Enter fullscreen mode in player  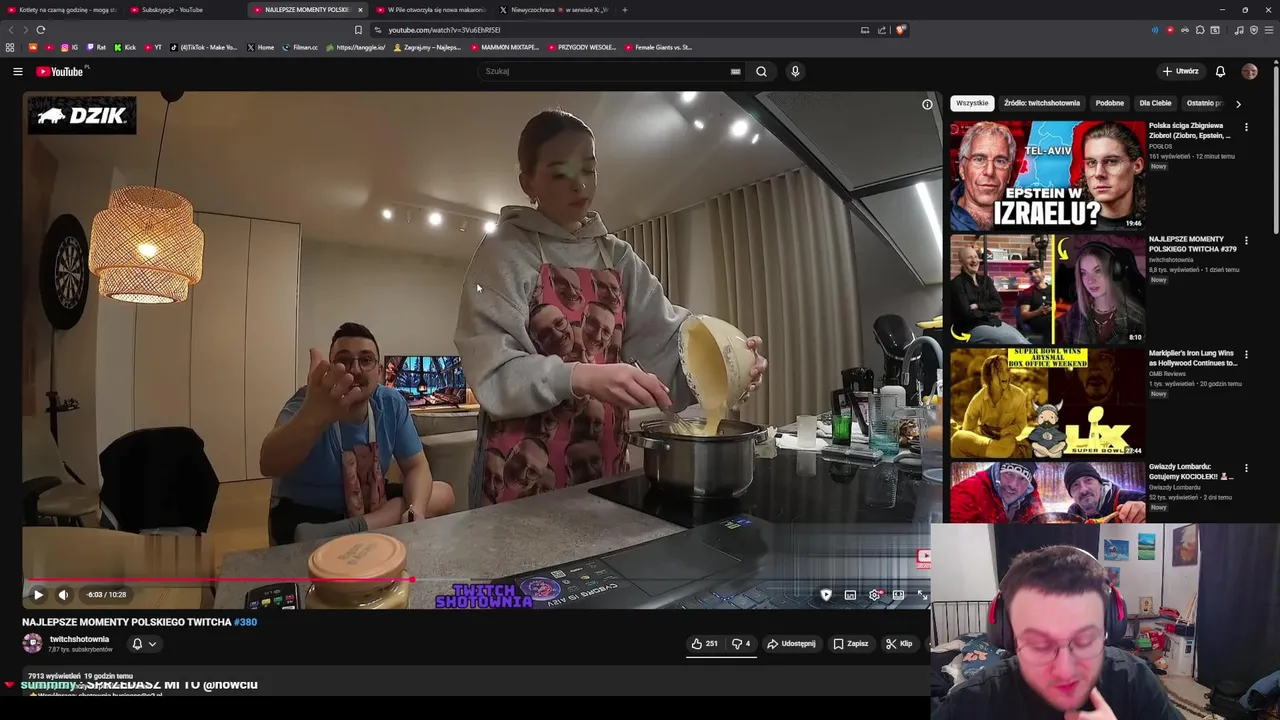point(922,595)
